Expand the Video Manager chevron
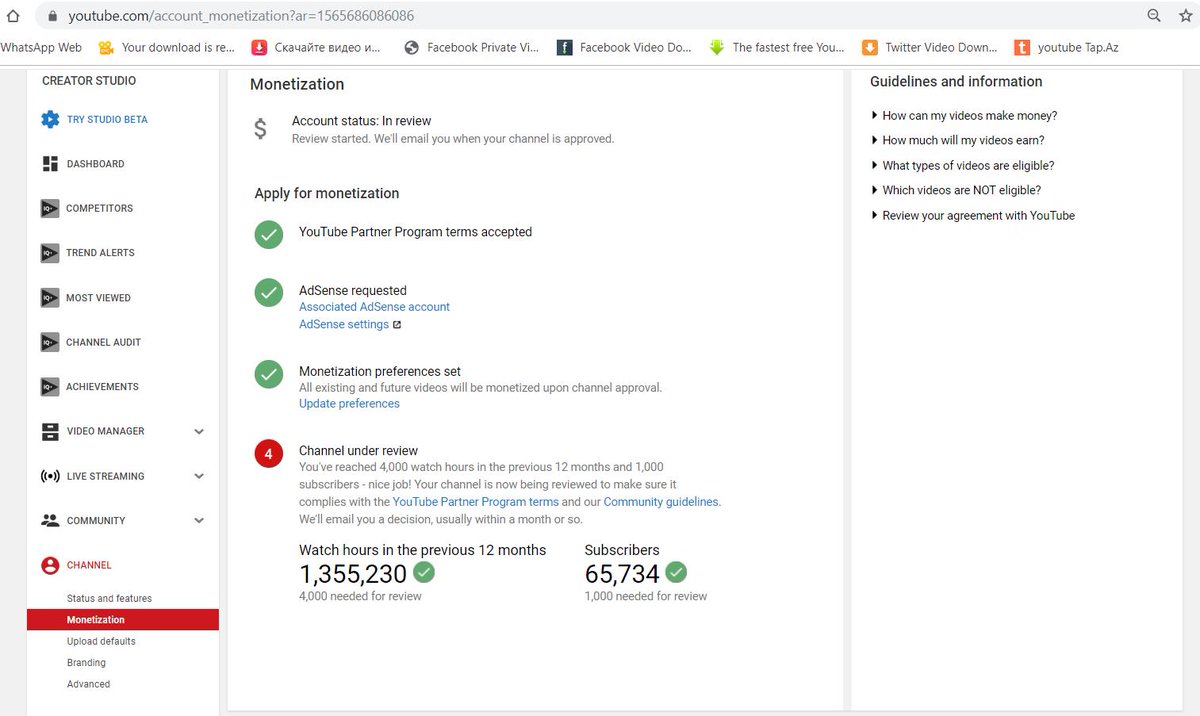Image resolution: width=1200 pixels, height=716 pixels. click(199, 432)
